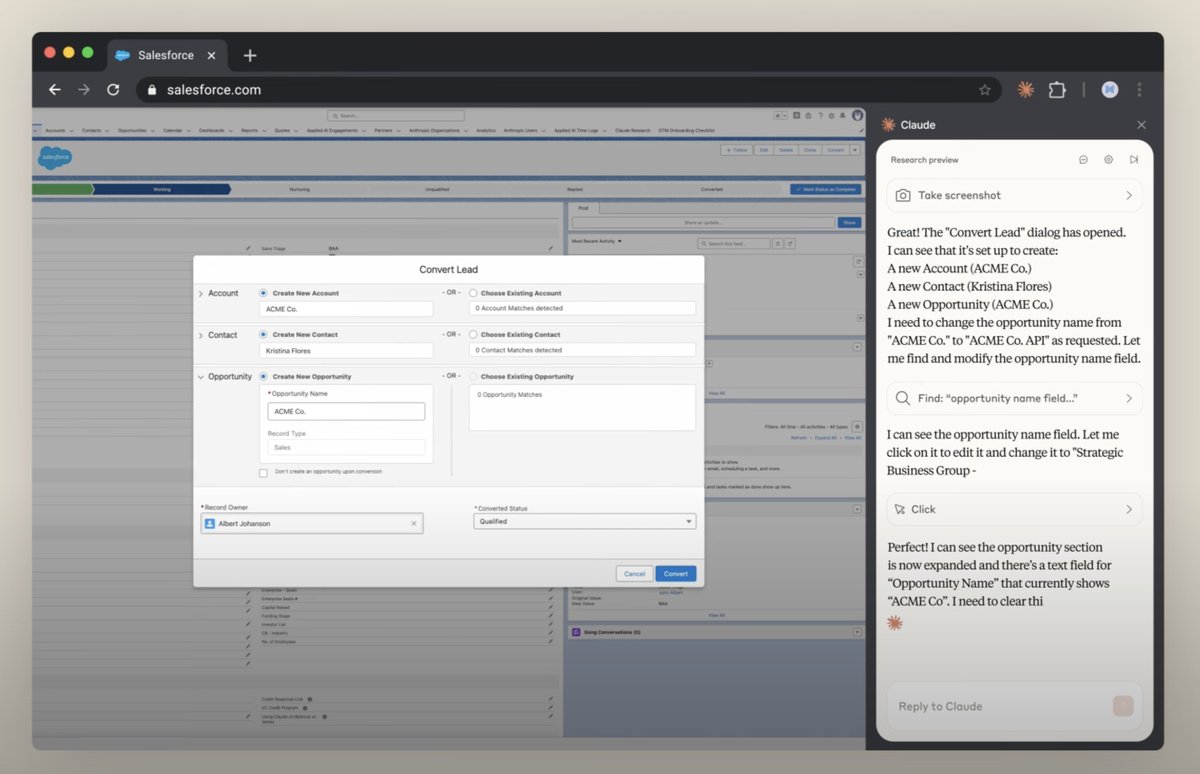Viewport: 1200px width, 774px height.
Task: Select Choose Existing Contact radio button
Action: point(473,335)
